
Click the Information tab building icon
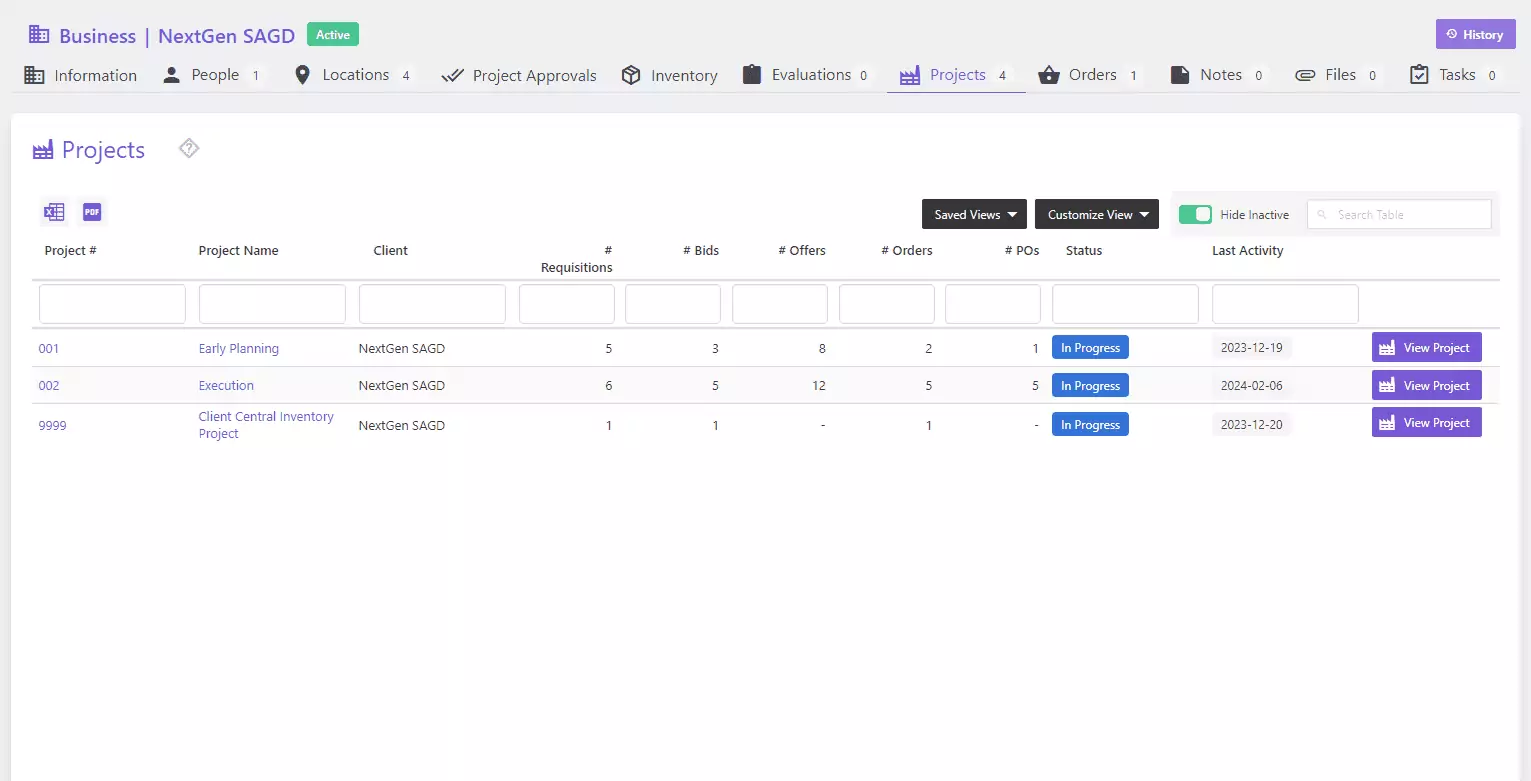pyautogui.click(x=34, y=75)
